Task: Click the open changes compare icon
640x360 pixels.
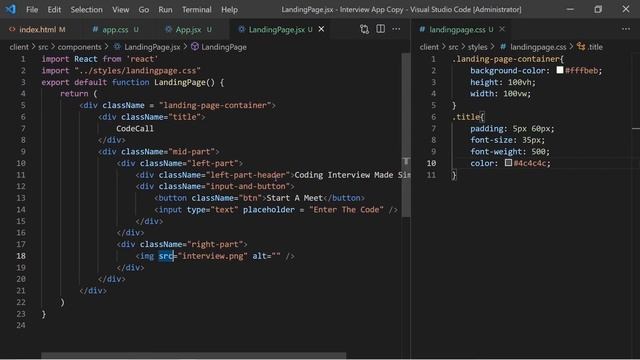Action: pyautogui.click(x=364, y=29)
